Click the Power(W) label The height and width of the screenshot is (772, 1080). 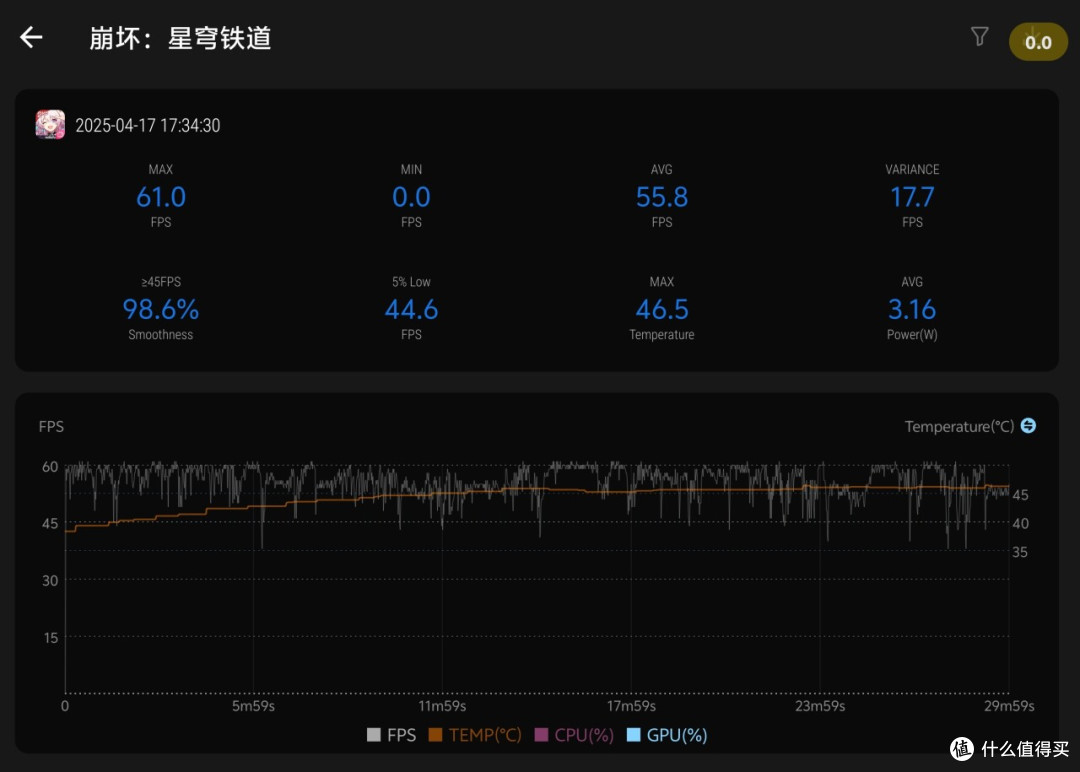coord(912,335)
